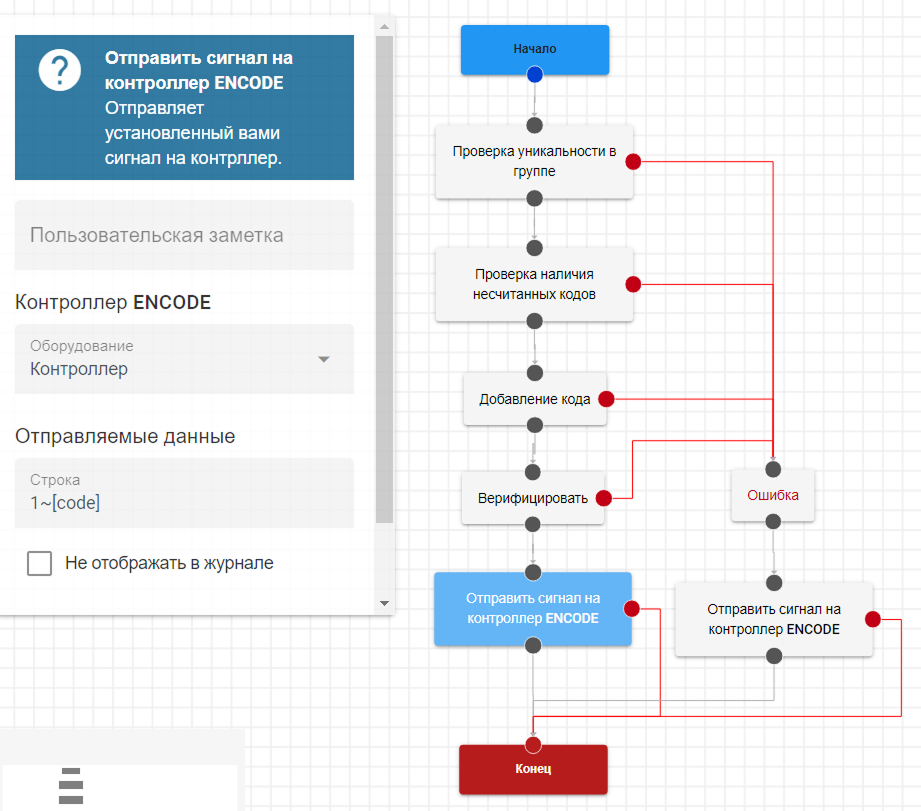Select the Конец end node
The width and height of the screenshot is (921, 811).
point(533,771)
